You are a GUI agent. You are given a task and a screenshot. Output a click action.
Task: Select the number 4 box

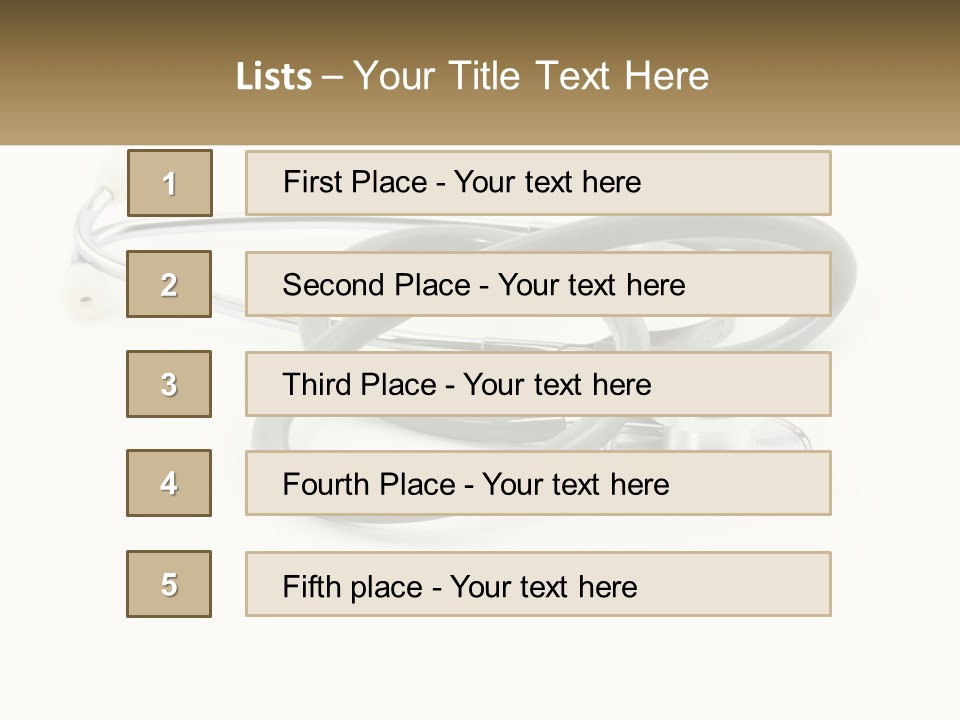tap(169, 483)
